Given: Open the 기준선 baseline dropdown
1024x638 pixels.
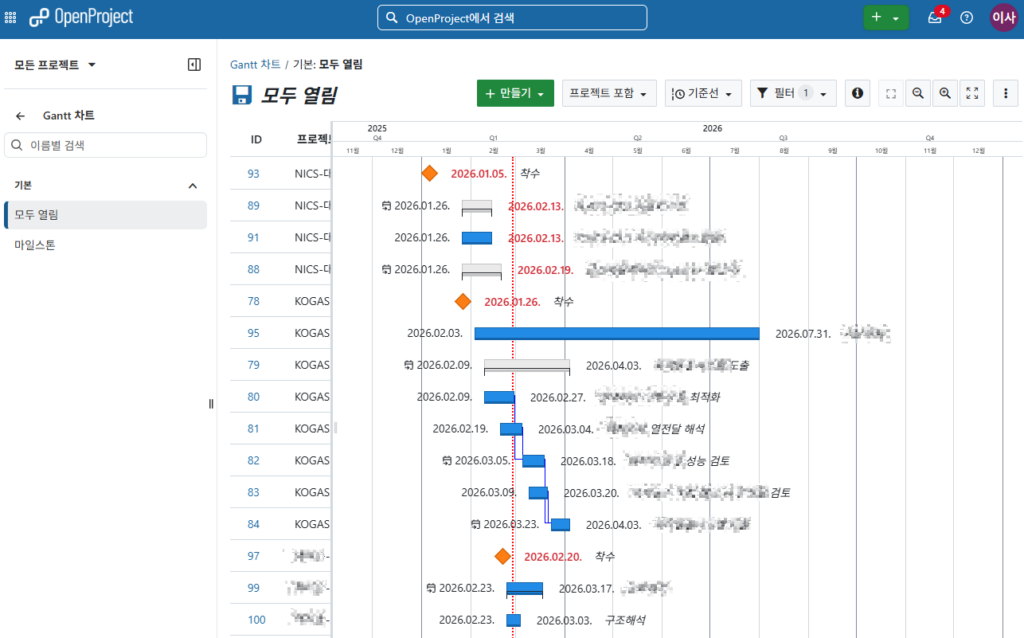Looking at the screenshot, I should [703, 93].
